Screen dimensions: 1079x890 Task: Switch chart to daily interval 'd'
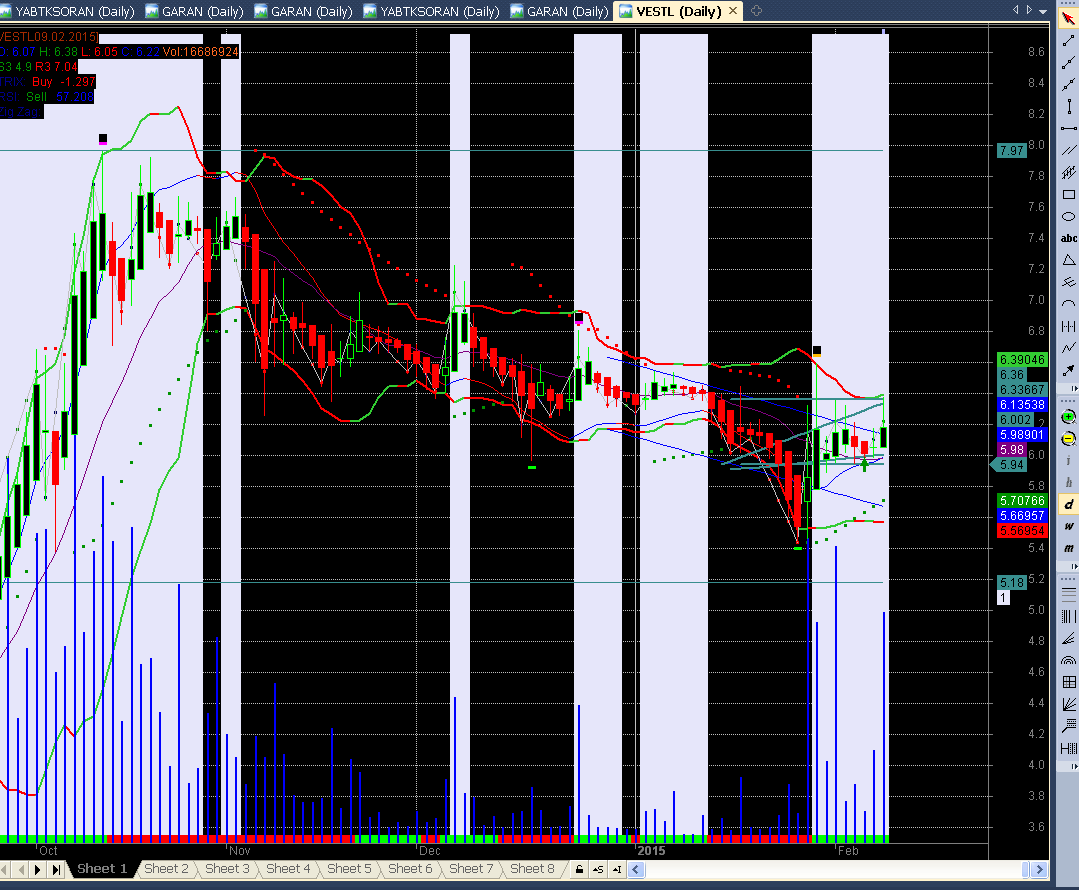coord(1068,505)
